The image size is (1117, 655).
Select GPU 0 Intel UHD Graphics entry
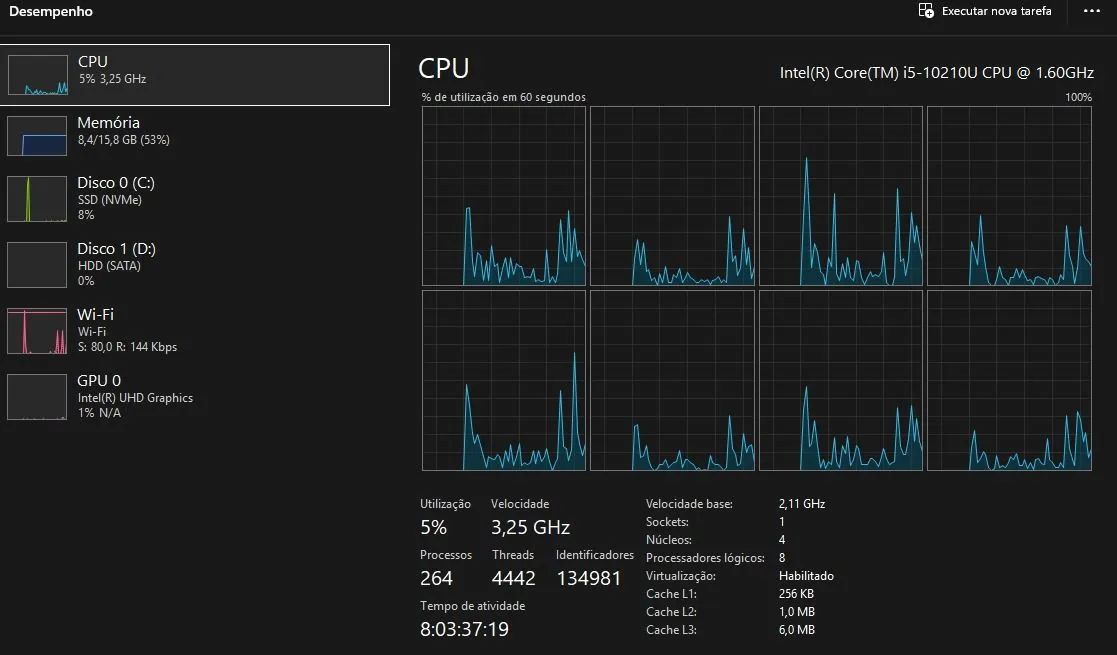tap(194, 397)
